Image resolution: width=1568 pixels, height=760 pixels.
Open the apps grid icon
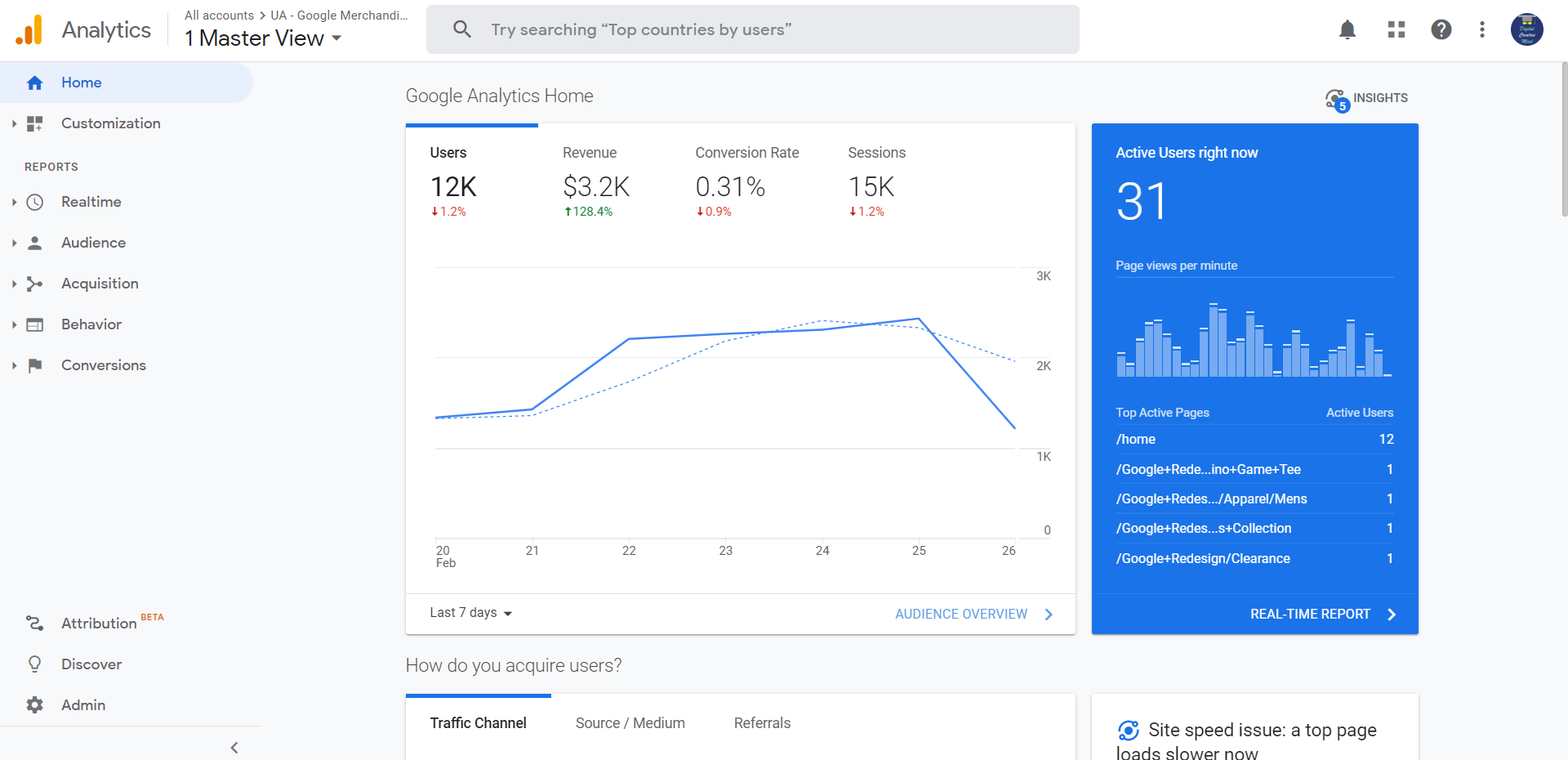click(1396, 30)
